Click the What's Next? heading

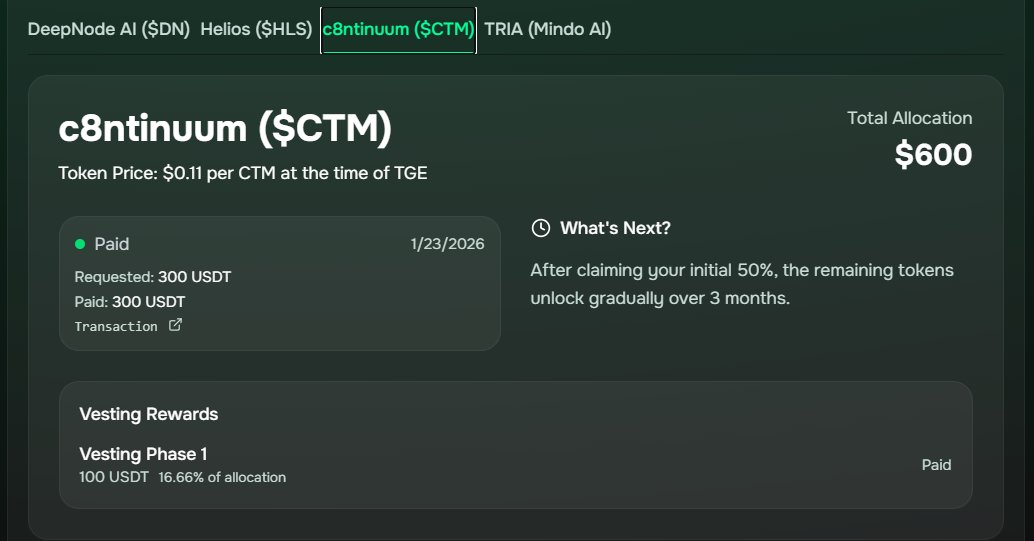coord(615,228)
